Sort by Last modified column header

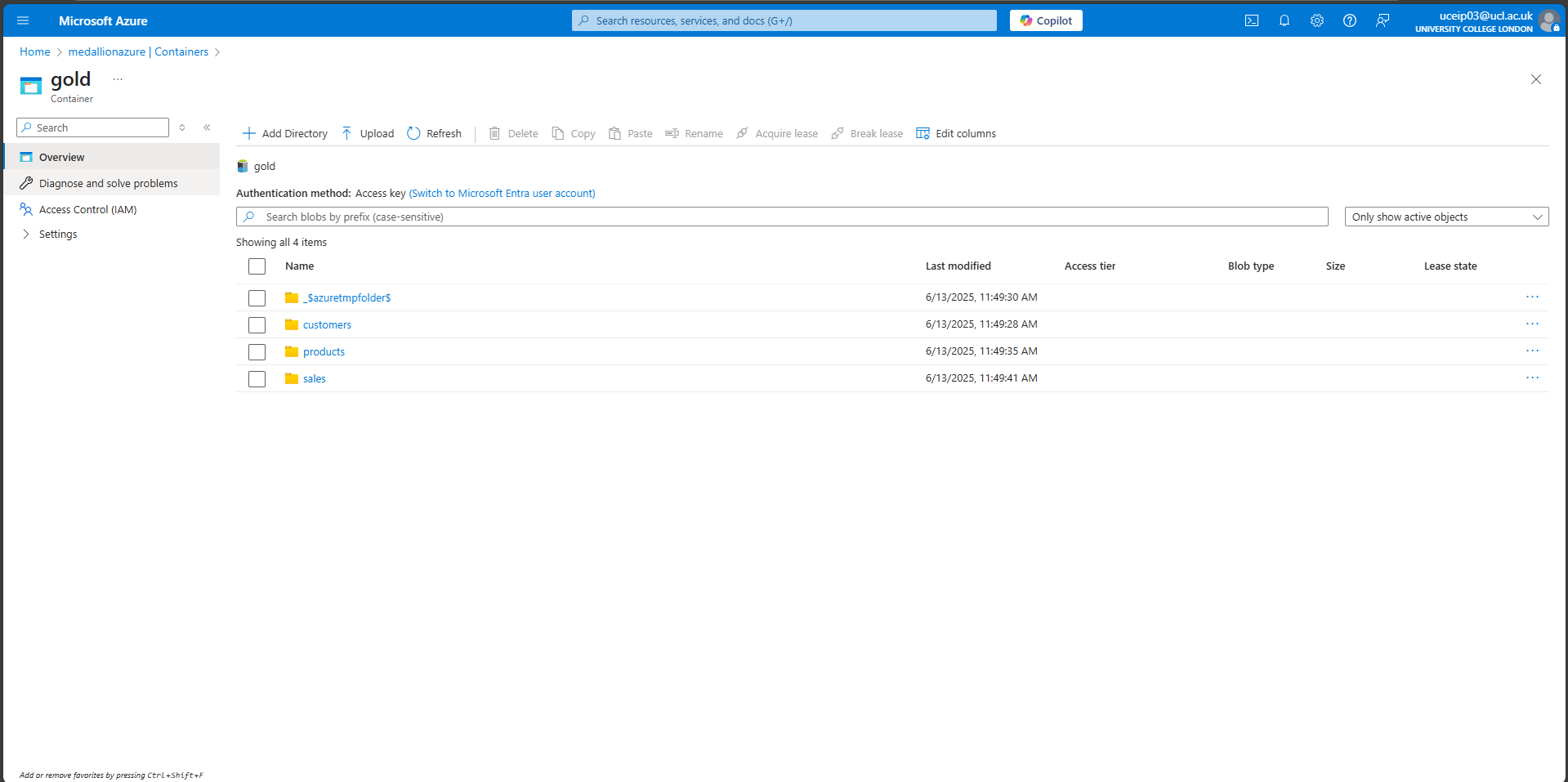click(x=958, y=266)
